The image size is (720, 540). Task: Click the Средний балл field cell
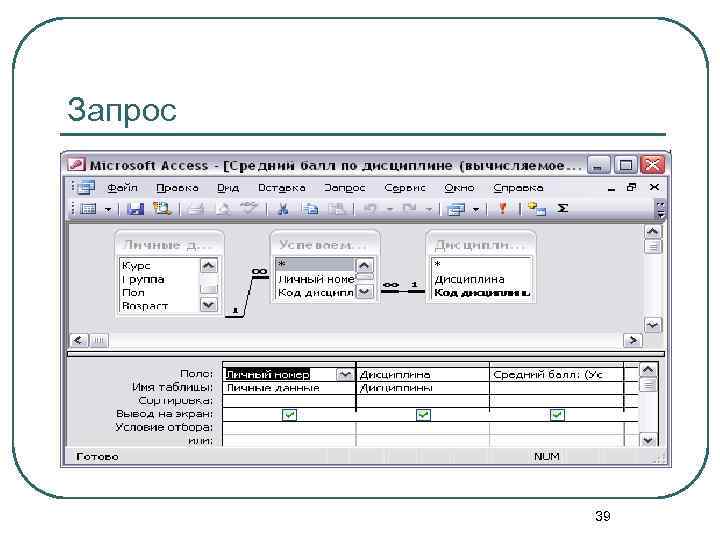tap(557, 375)
